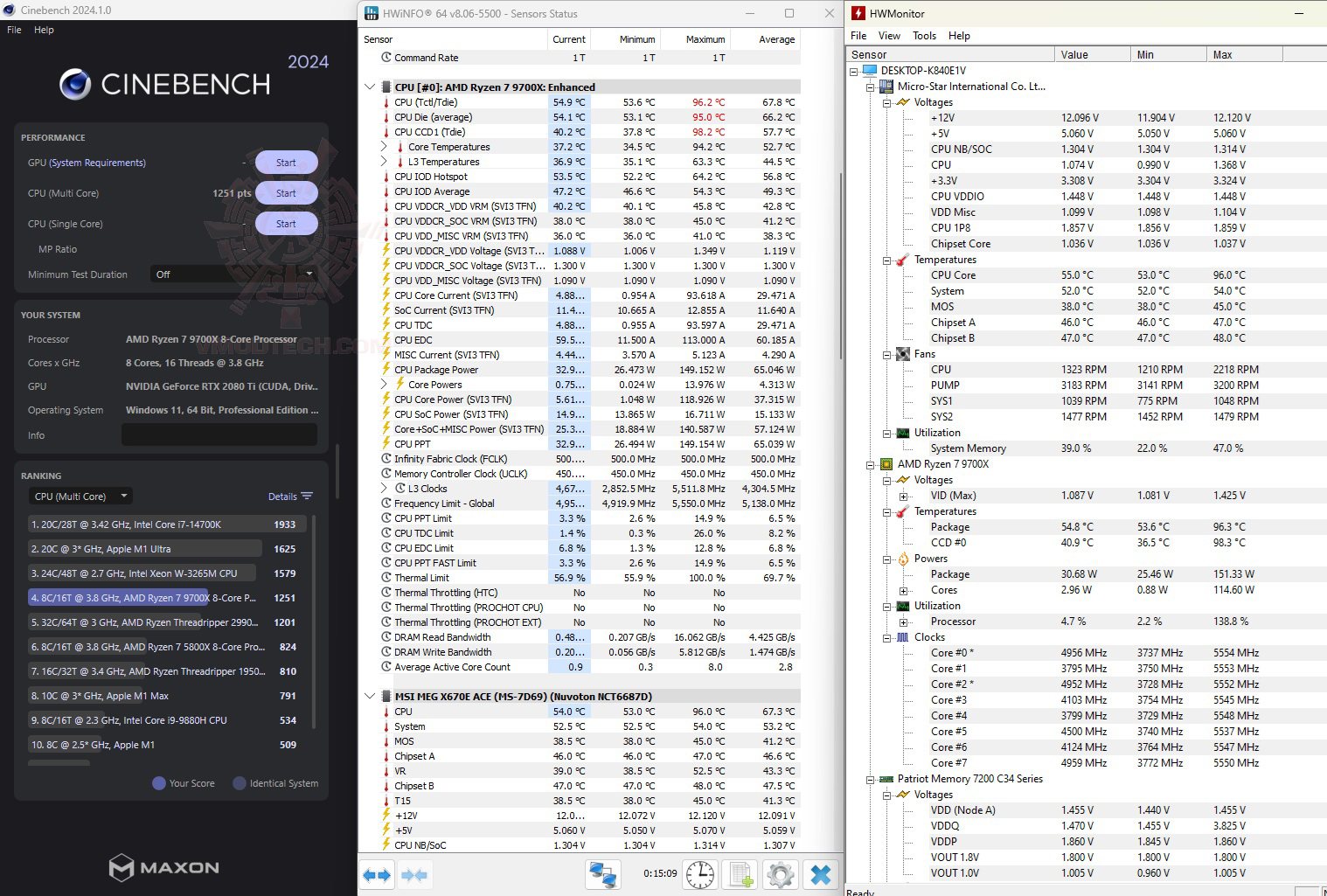Image resolution: width=1327 pixels, height=896 pixels.
Task: Collapse the CPU [#0] AMD Ryzen section in HWiNFO
Action: (x=370, y=87)
